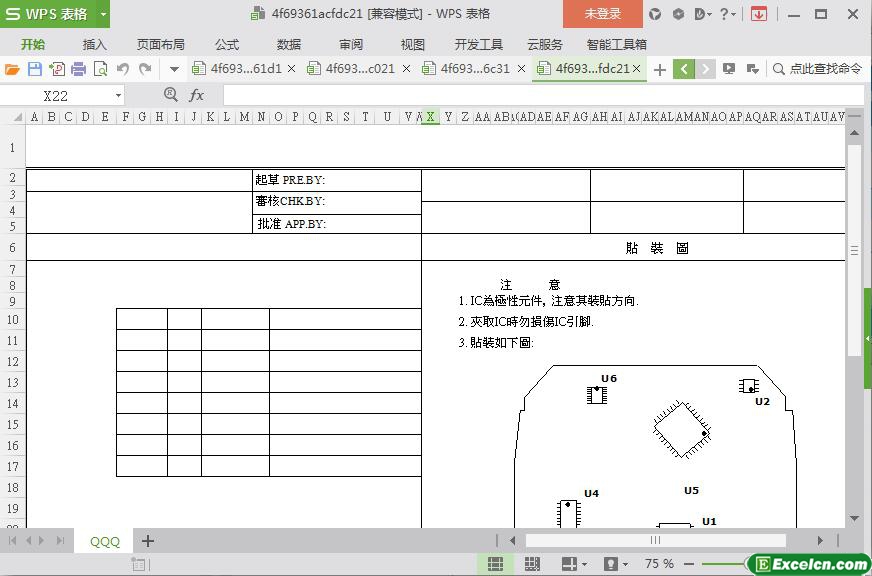The image size is (872, 576).
Task: Open the reading mode dropdown arrow
Action: click(584, 564)
